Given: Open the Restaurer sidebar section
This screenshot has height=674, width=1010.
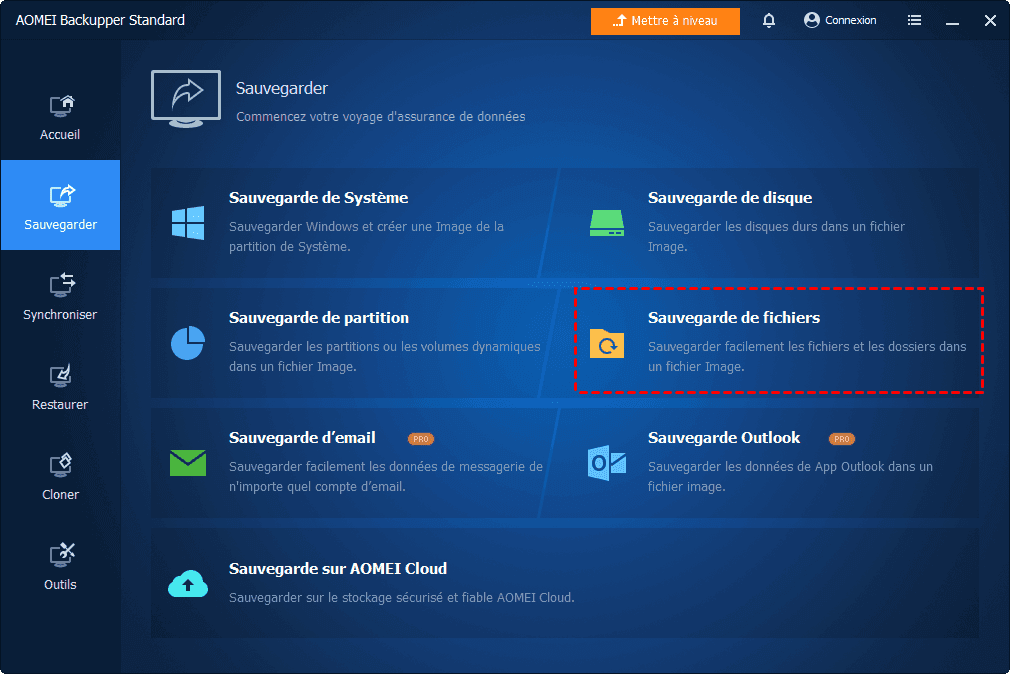Looking at the screenshot, I should pos(60,387).
